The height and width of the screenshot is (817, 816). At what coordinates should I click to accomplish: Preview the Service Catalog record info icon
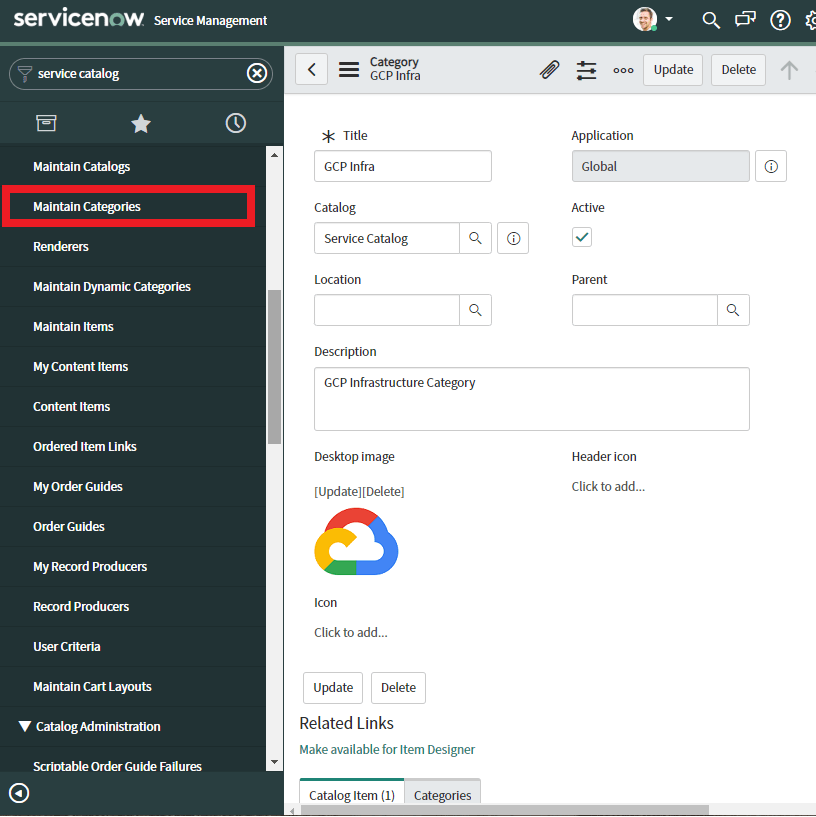(x=513, y=238)
